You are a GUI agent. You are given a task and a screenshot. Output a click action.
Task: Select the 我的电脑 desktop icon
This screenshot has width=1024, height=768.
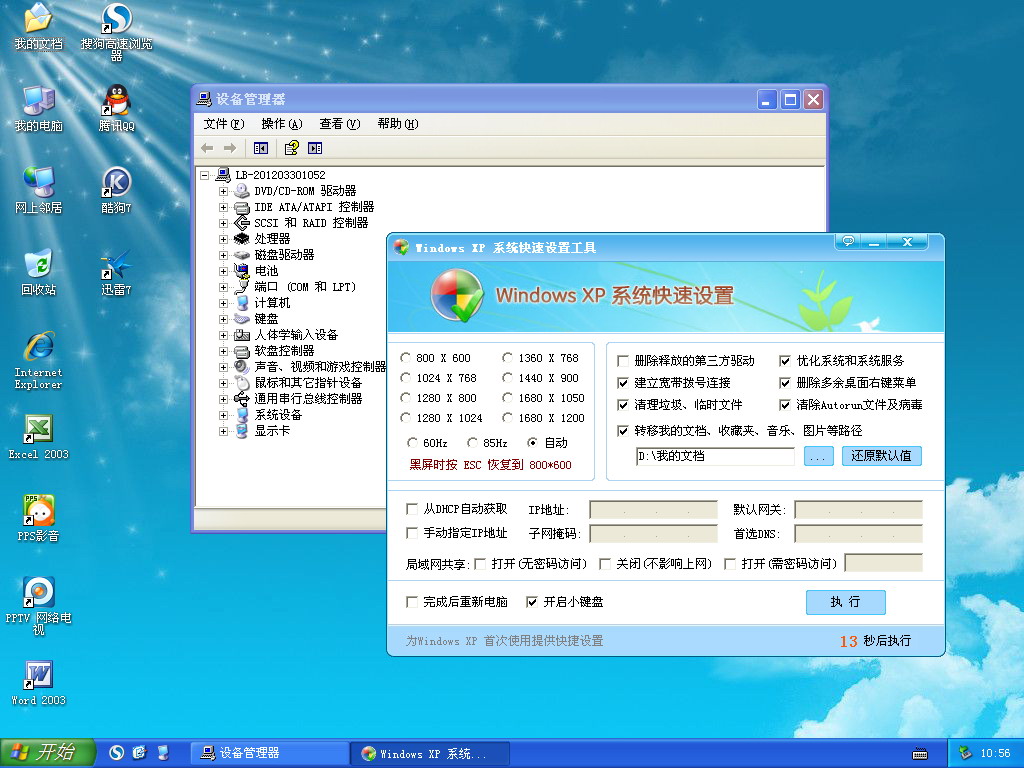click(x=39, y=108)
